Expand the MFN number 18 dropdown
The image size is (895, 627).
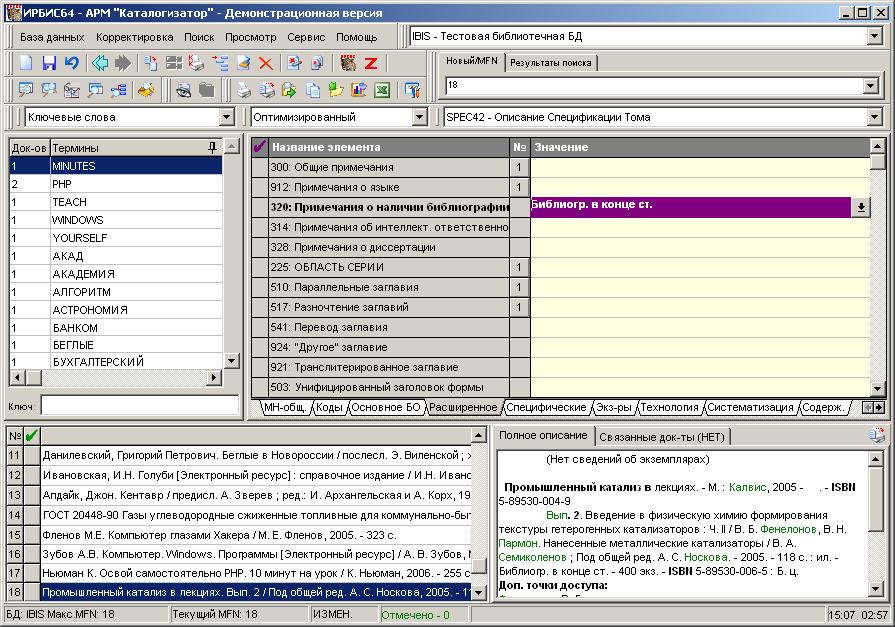click(x=870, y=86)
